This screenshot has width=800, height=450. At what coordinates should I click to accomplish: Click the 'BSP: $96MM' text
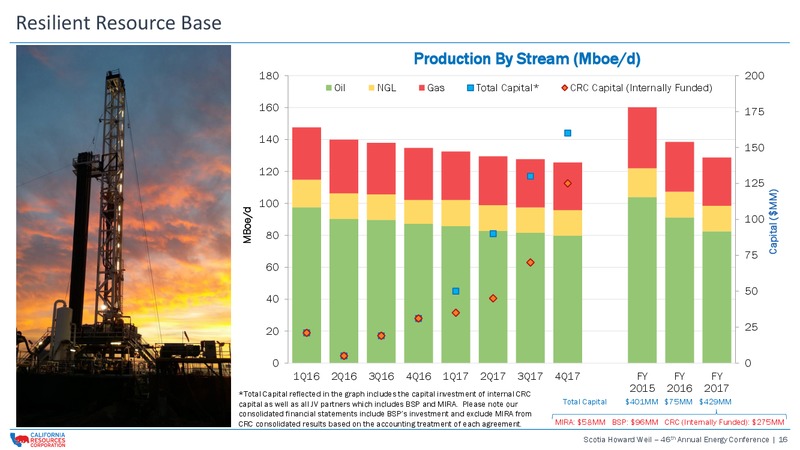[x=635, y=422]
